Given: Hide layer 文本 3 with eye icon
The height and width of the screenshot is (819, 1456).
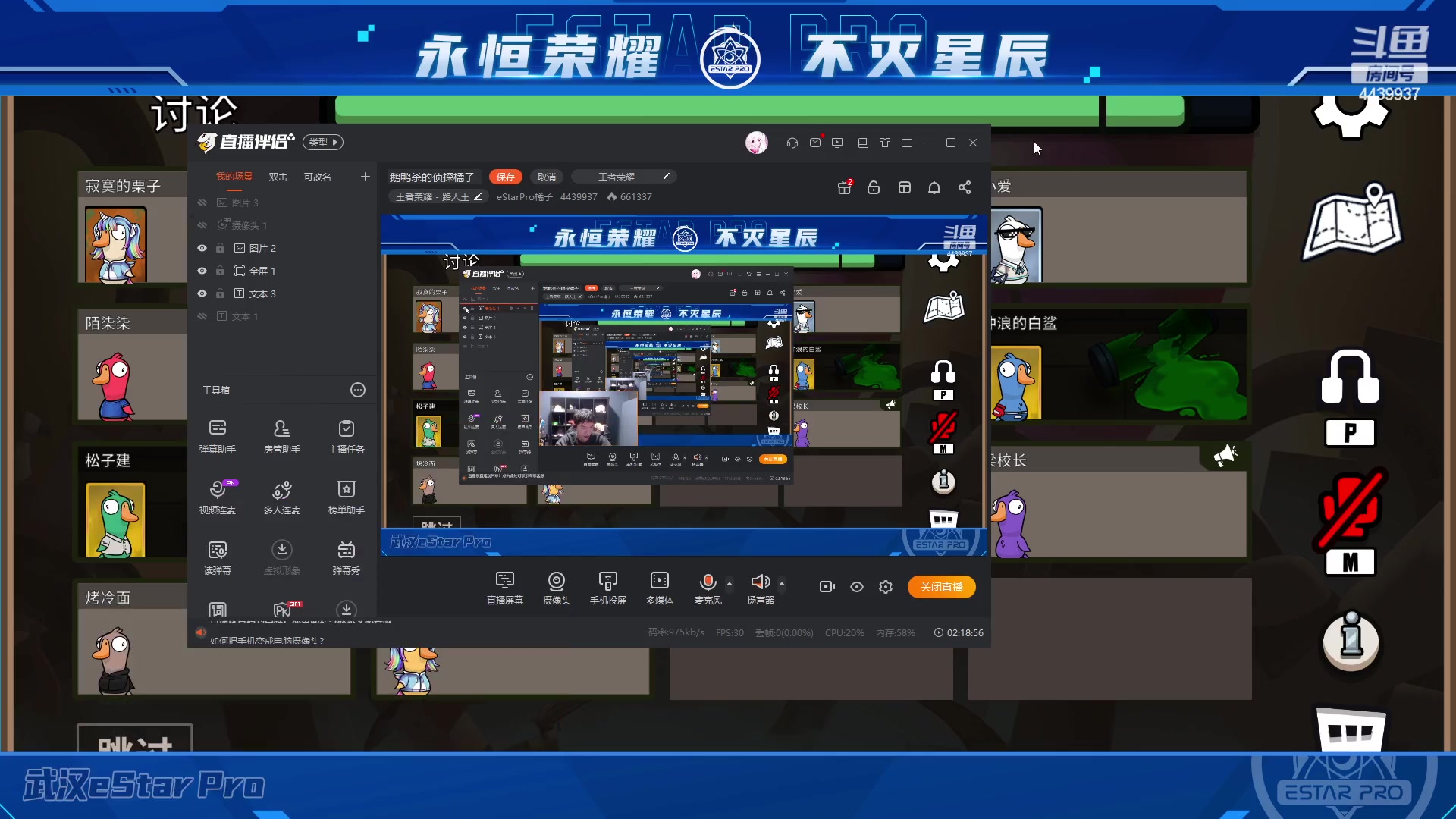Looking at the screenshot, I should [202, 293].
